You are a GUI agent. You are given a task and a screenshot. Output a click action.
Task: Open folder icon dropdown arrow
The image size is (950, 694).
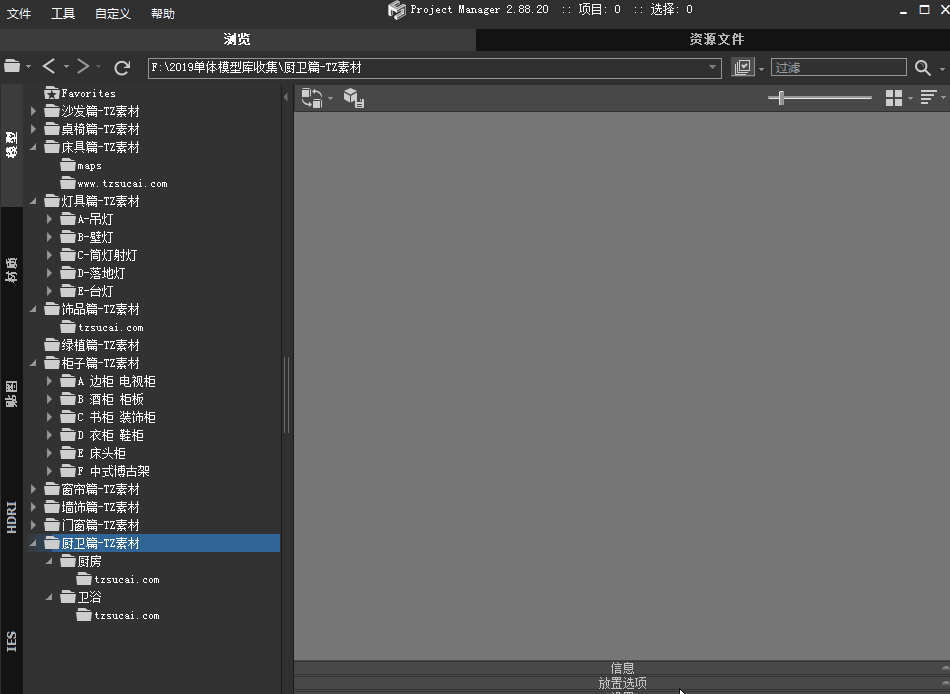click(28, 67)
